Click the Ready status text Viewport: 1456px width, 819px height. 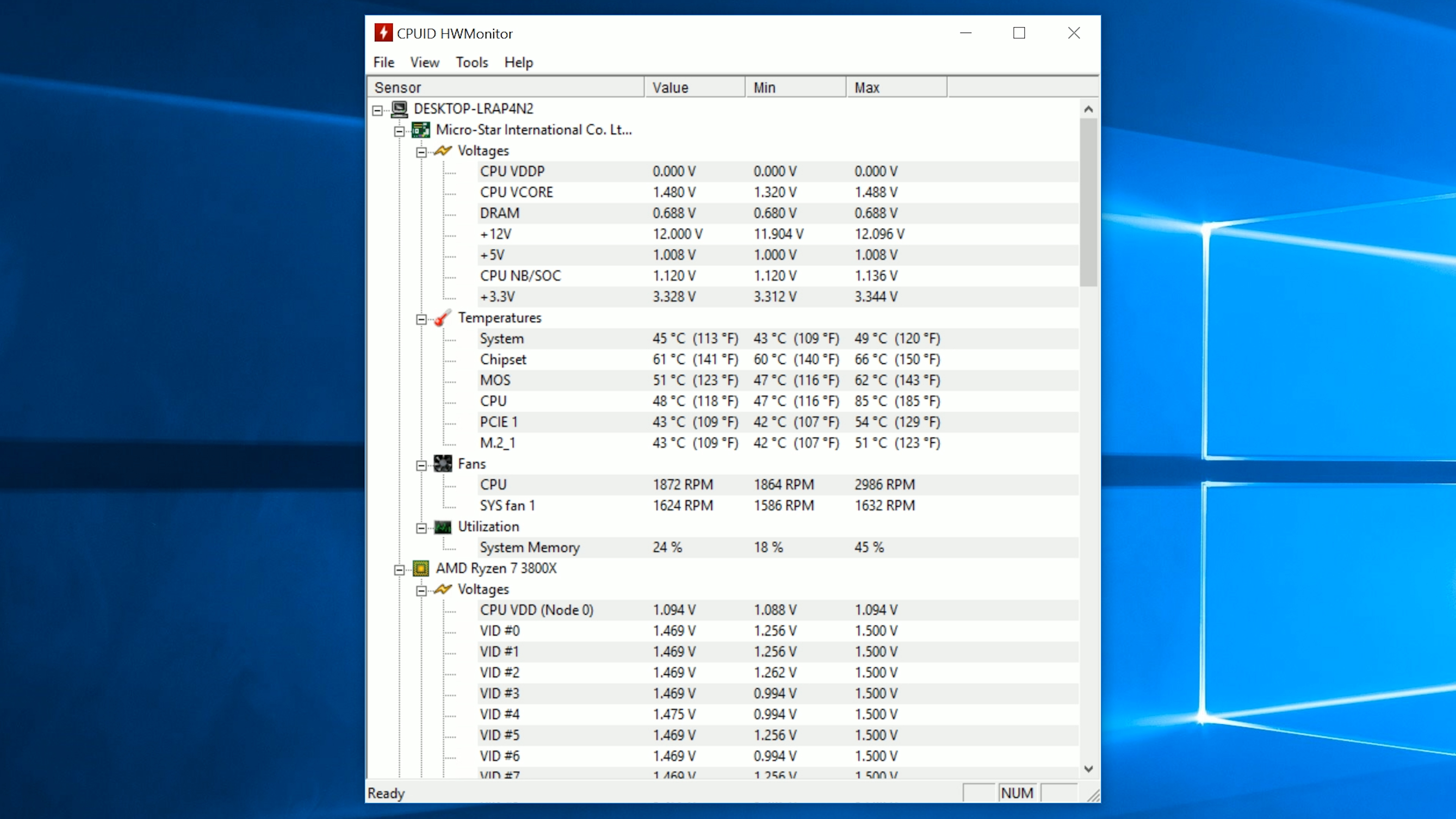(386, 793)
